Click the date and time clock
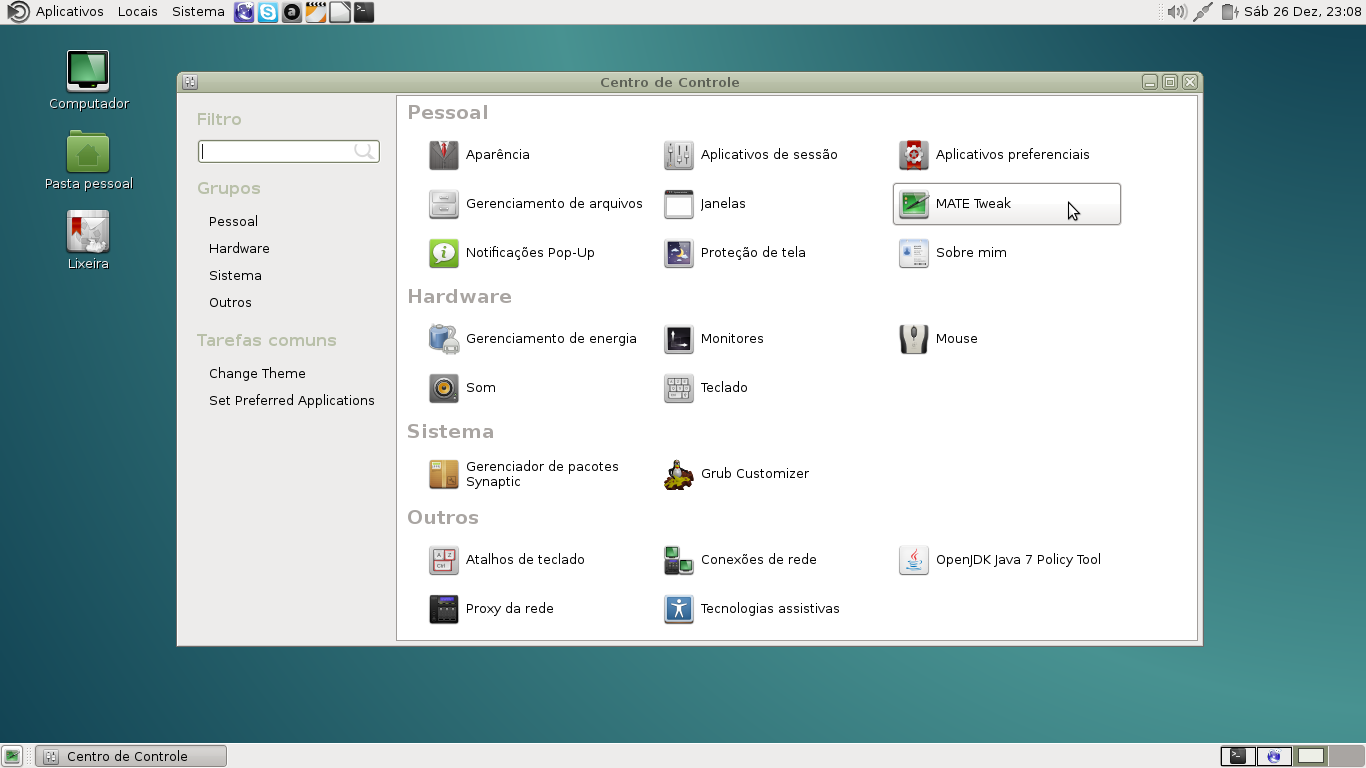This screenshot has width=1366, height=768. click(1303, 12)
